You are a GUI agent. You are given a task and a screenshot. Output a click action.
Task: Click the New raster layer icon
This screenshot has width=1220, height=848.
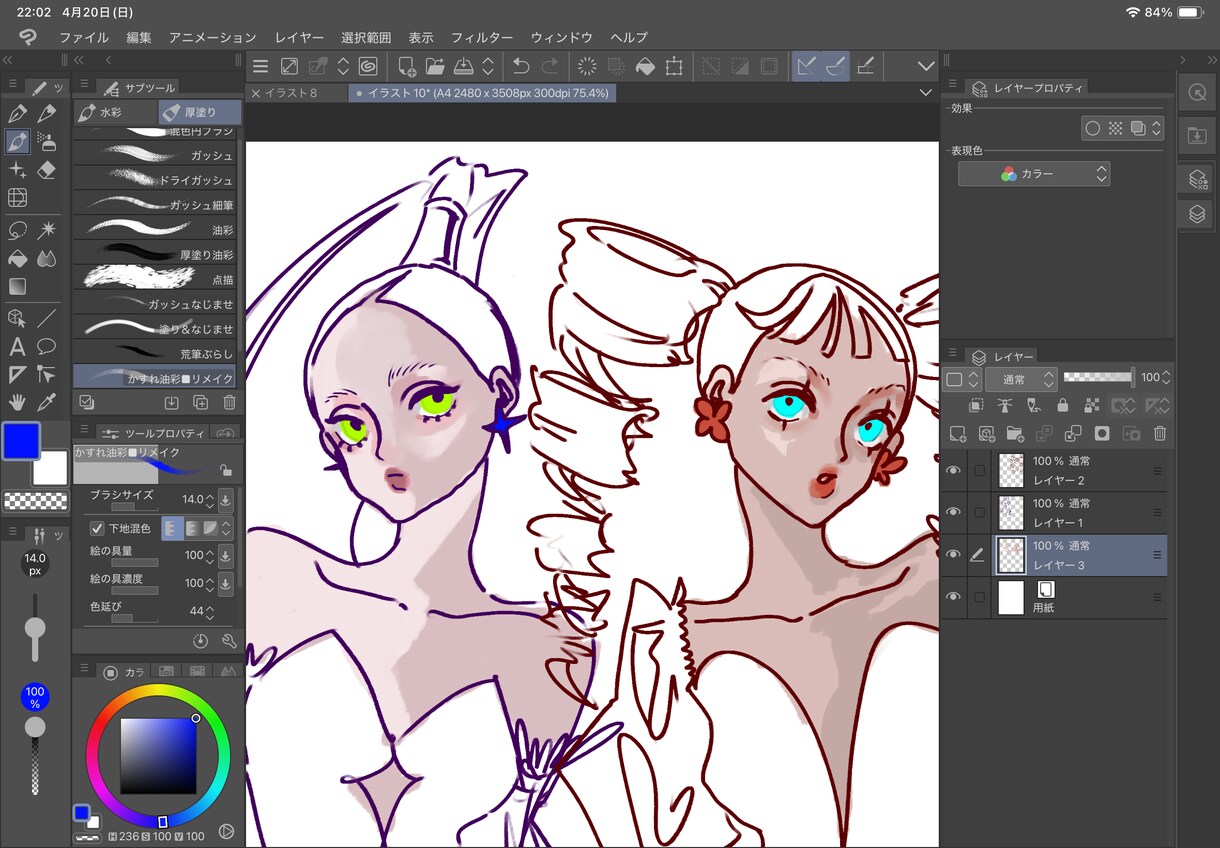tap(958, 434)
